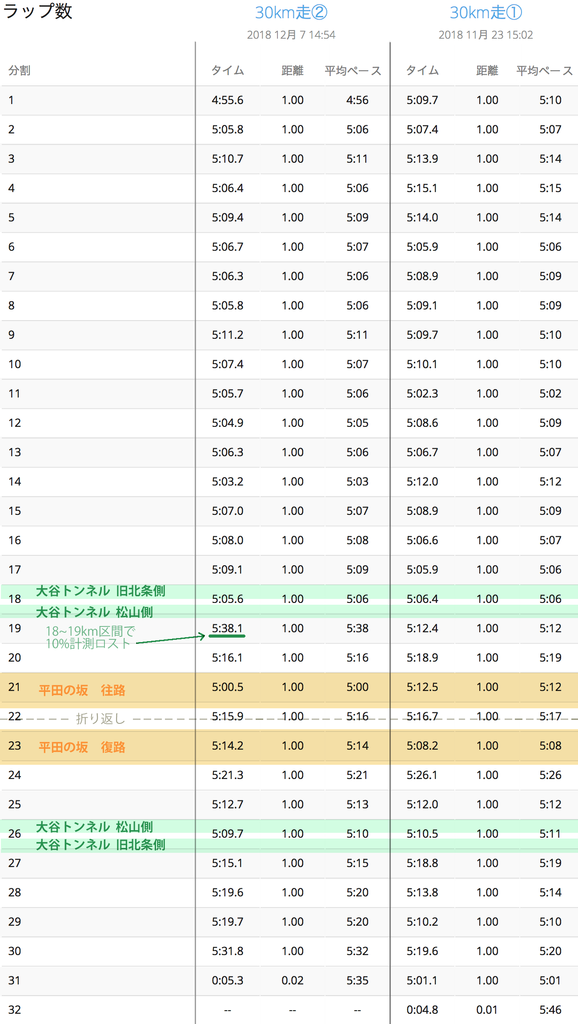
Task: Click split number 20
Action: click(x=14, y=658)
